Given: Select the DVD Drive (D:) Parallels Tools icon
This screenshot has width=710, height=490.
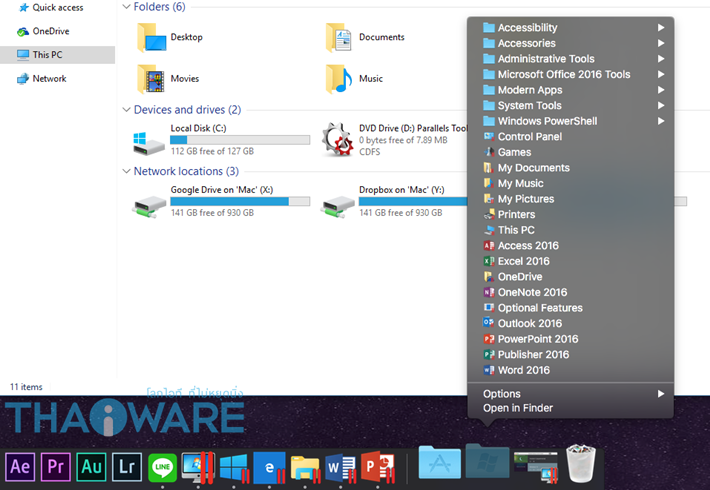Looking at the screenshot, I should pyautogui.click(x=337, y=140).
